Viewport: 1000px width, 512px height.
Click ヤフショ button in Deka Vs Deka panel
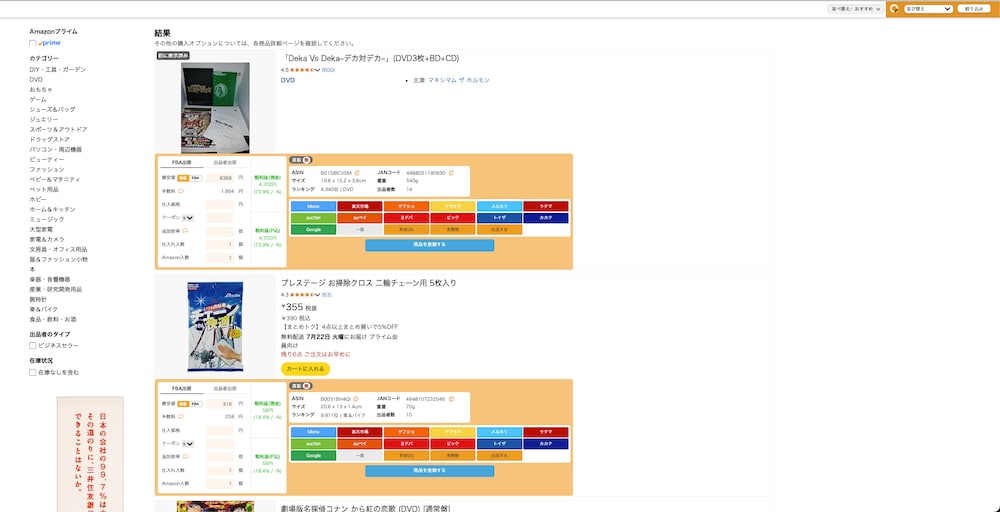(x=406, y=207)
